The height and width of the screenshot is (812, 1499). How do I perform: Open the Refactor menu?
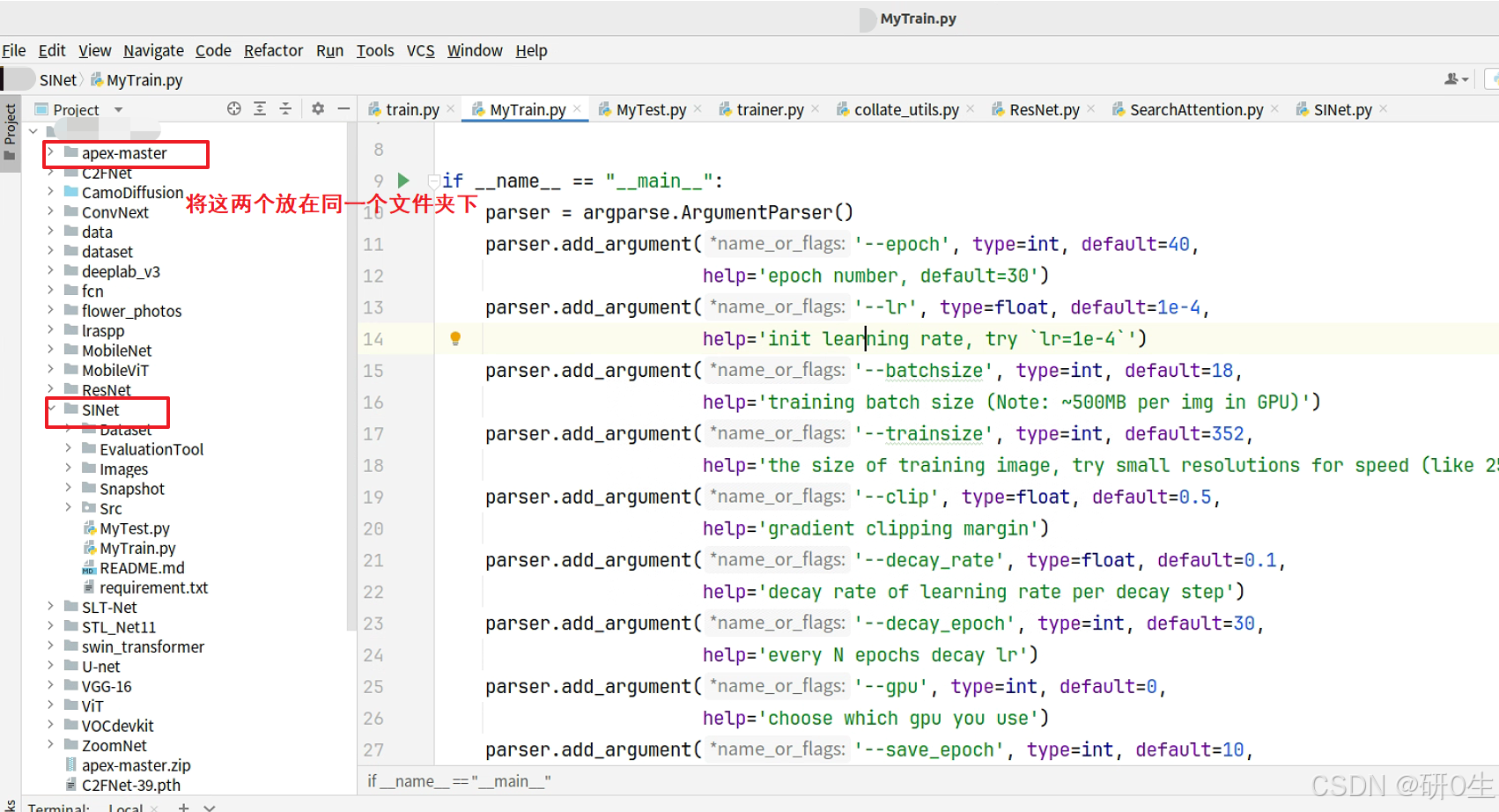[x=273, y=50]
